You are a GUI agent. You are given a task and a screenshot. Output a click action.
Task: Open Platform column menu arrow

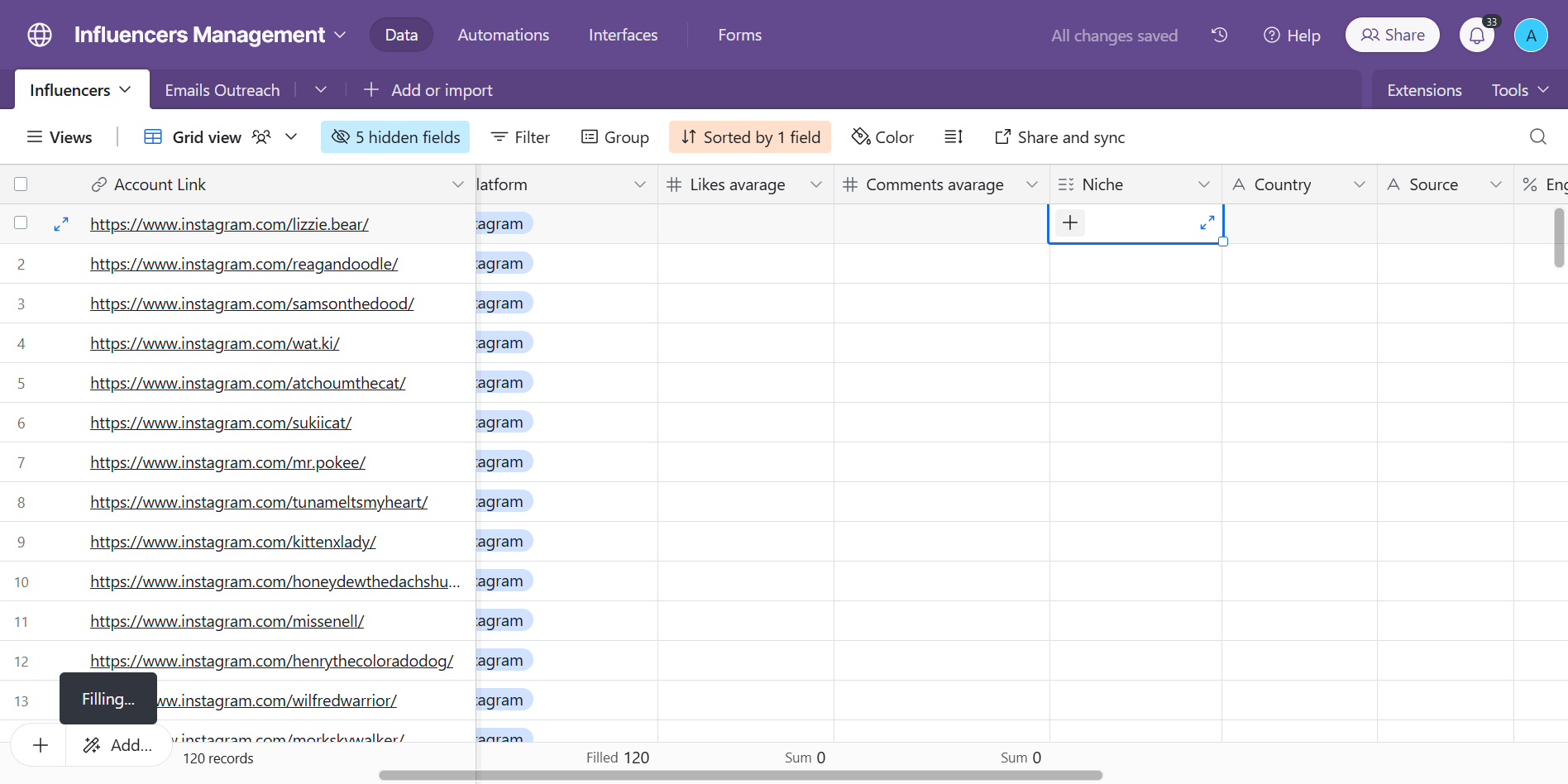[x=639, y=184]
